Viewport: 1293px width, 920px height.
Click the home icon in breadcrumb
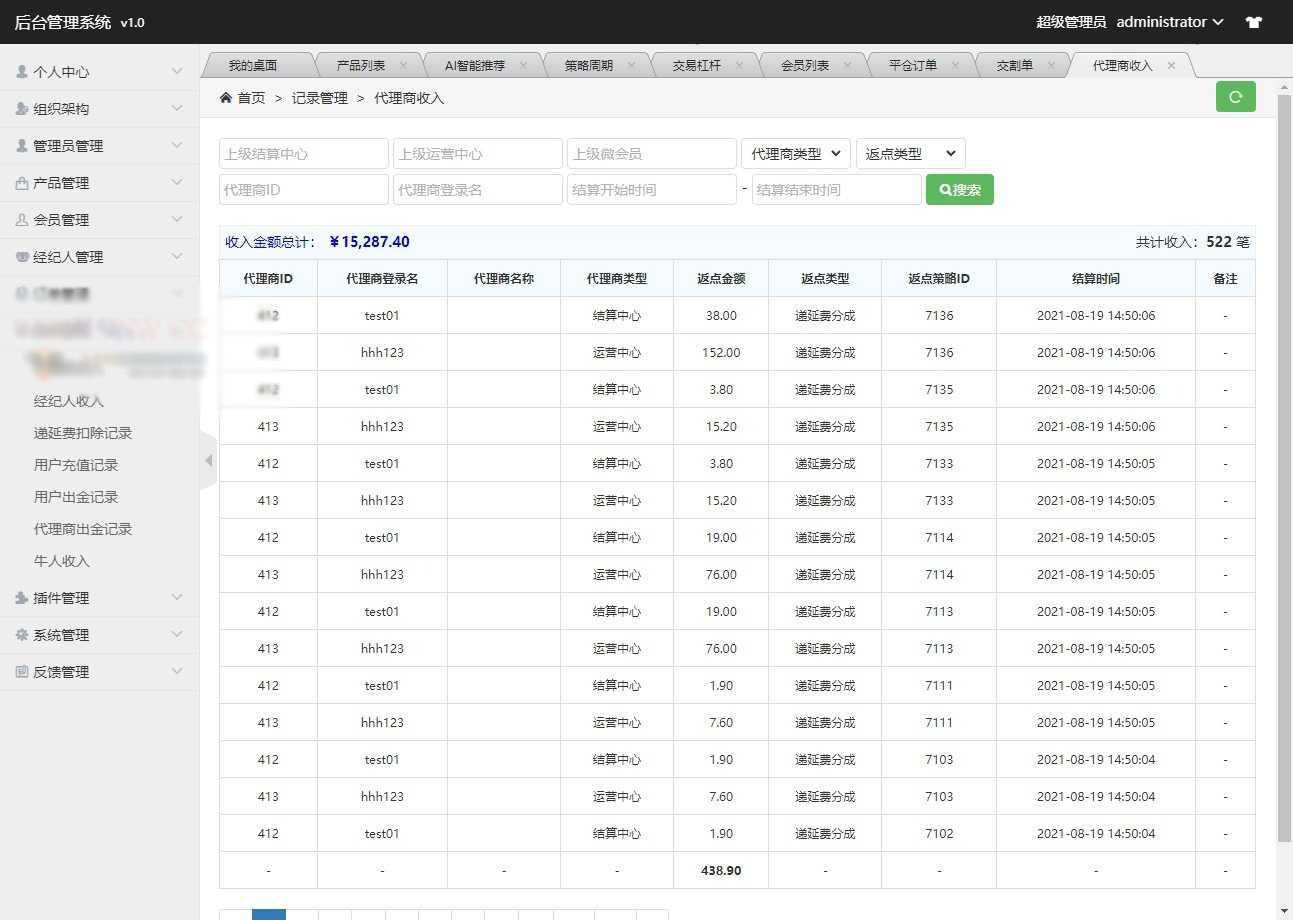[226, 98]
